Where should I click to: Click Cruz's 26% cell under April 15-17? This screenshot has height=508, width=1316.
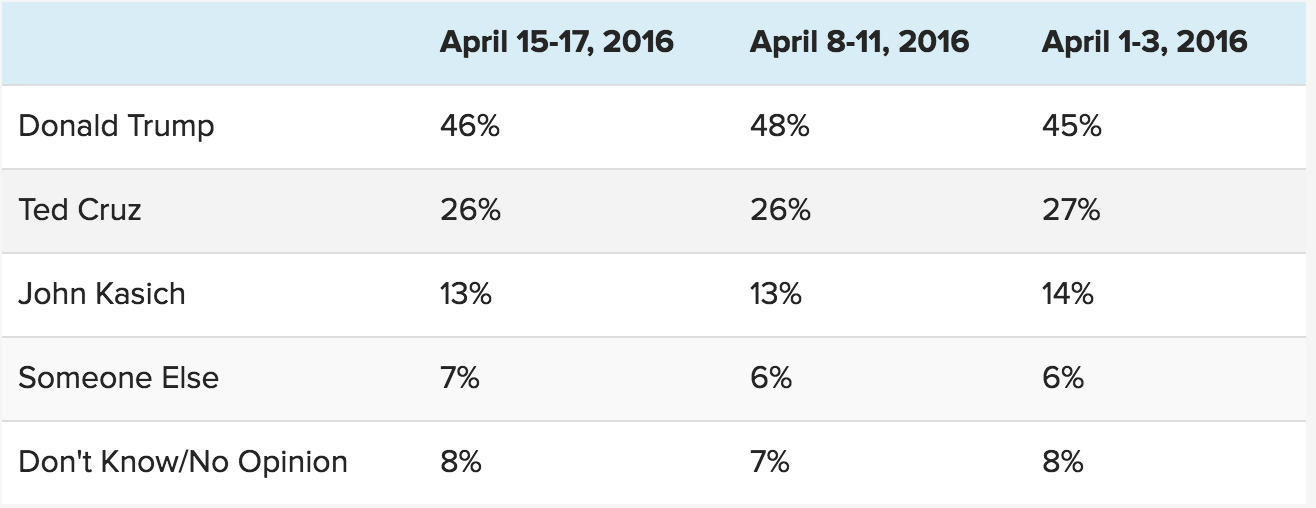[x=469, y=210]
